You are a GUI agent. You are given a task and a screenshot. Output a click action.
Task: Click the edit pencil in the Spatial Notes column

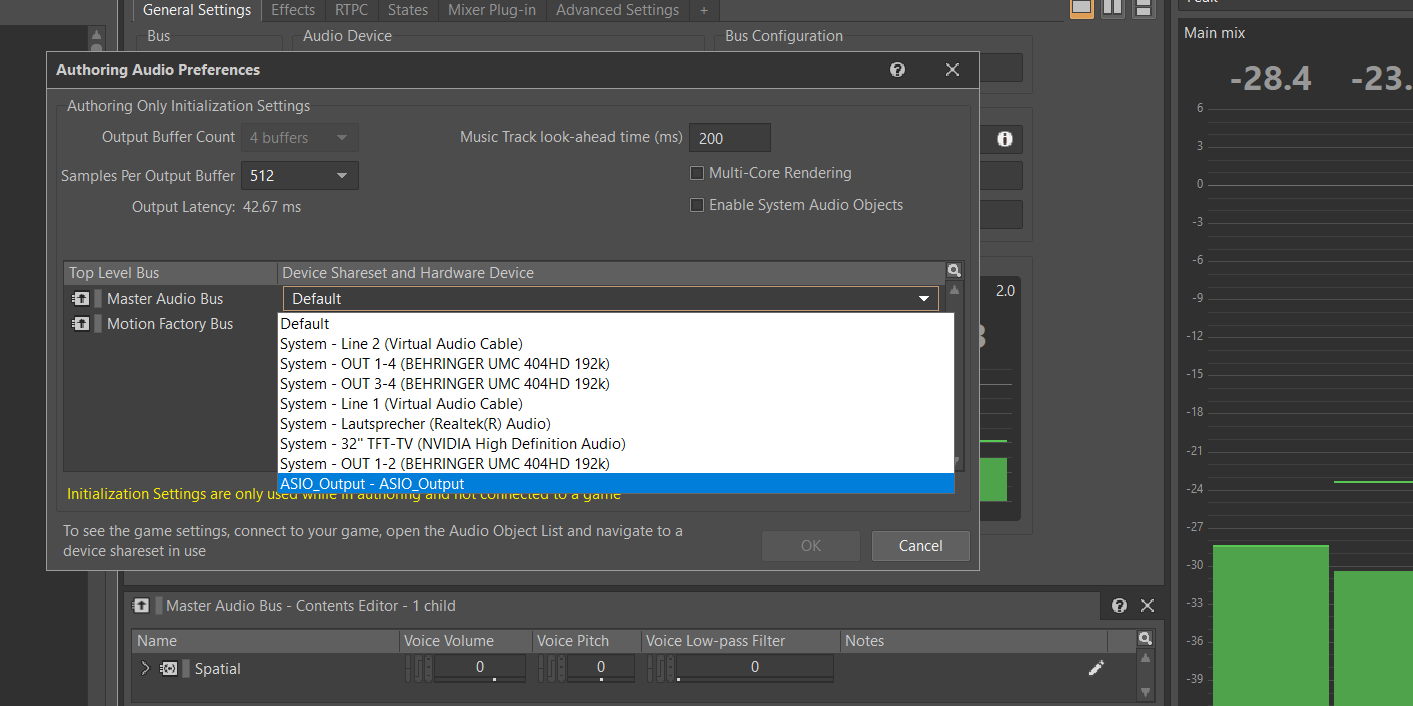1096,667
